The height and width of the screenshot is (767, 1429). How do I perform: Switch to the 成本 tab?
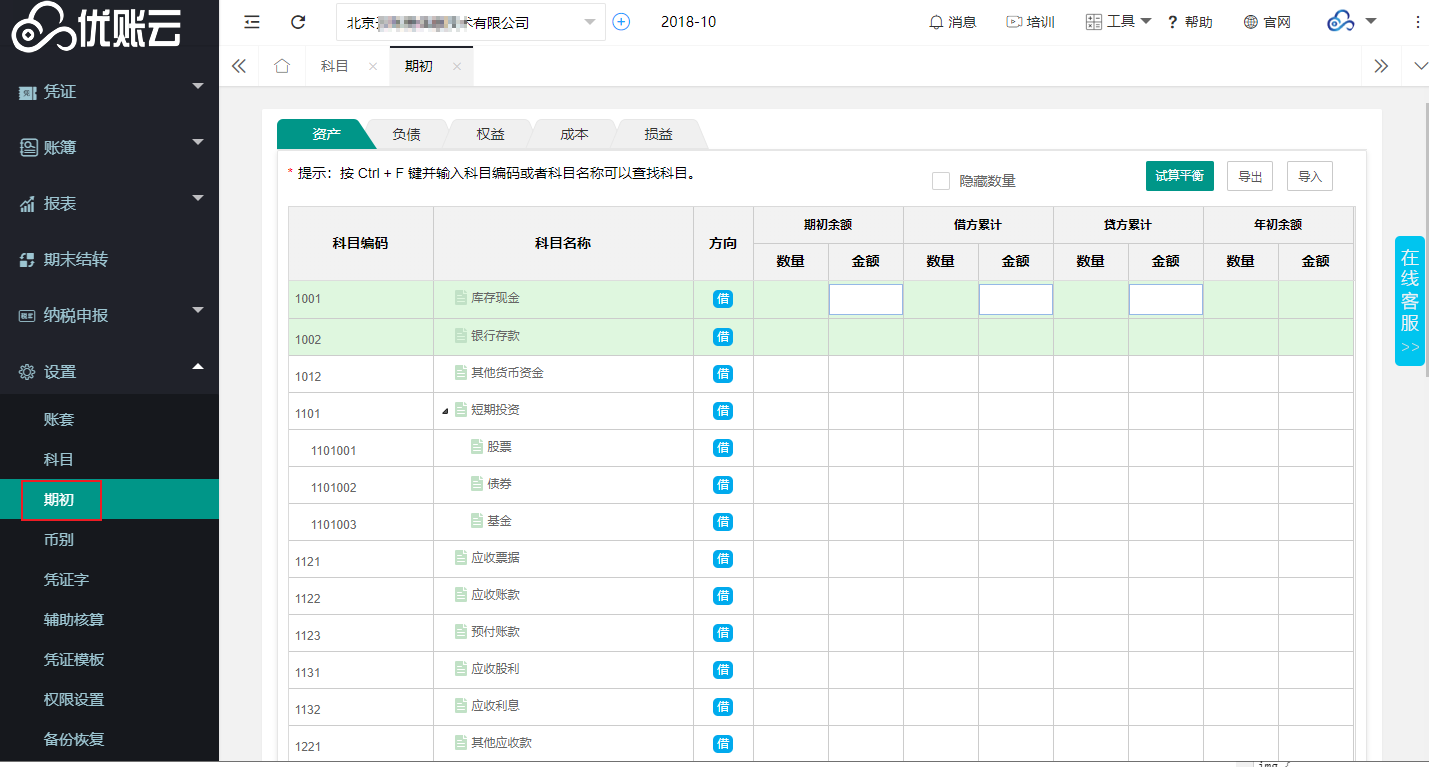tap(574, 134)
